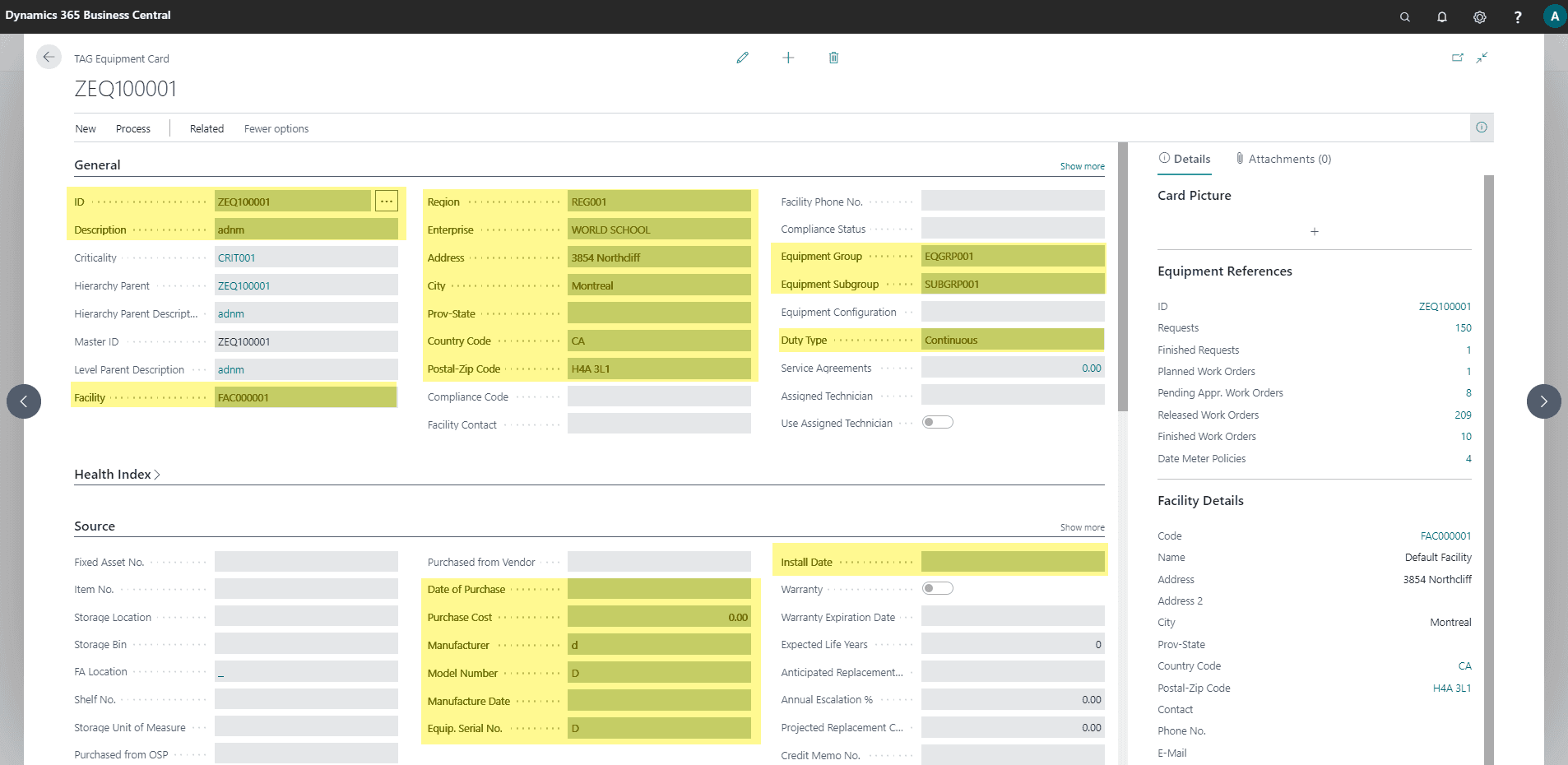This screenshot has width=1568, height=765.
Task: Click the Dynamics 365 Business Central title
Action: (x=88, y=15)
